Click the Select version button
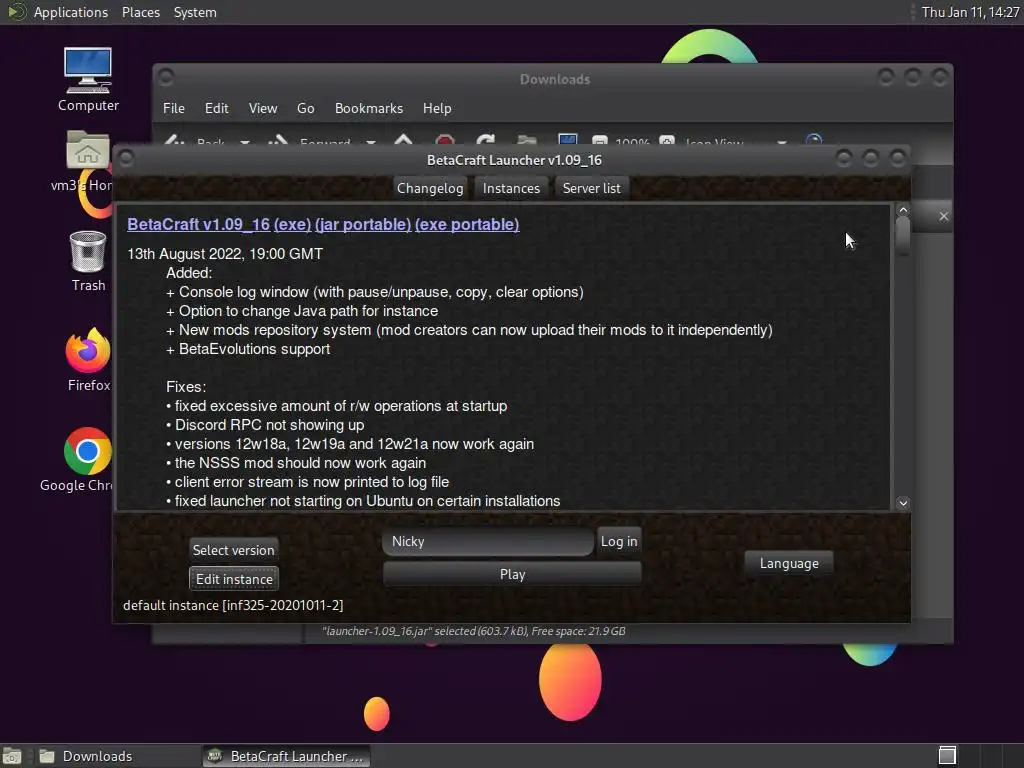This screenshot has width=1024, height=768. coord(233,550)
